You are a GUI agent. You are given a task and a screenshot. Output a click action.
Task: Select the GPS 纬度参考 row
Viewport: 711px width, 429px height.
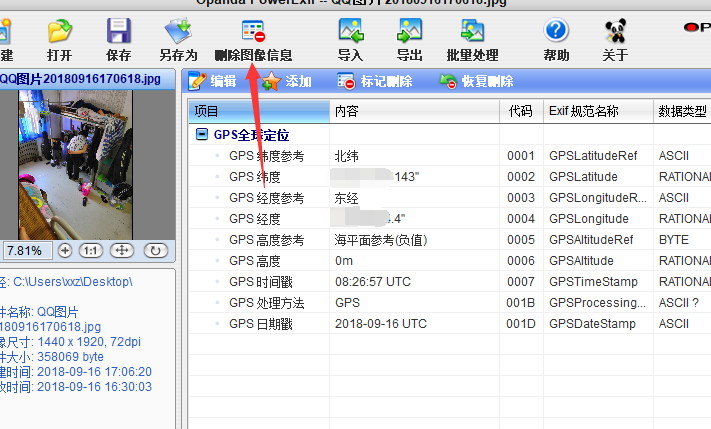coord(450,156)
